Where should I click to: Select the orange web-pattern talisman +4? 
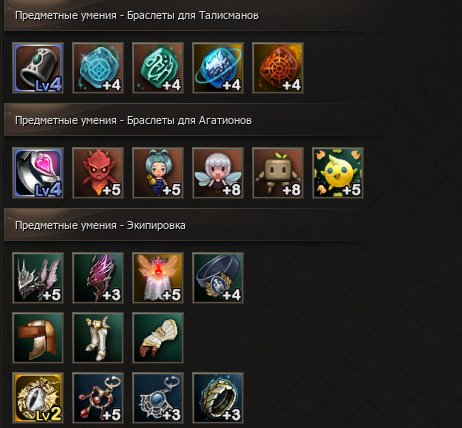click(x=278, y=68)
